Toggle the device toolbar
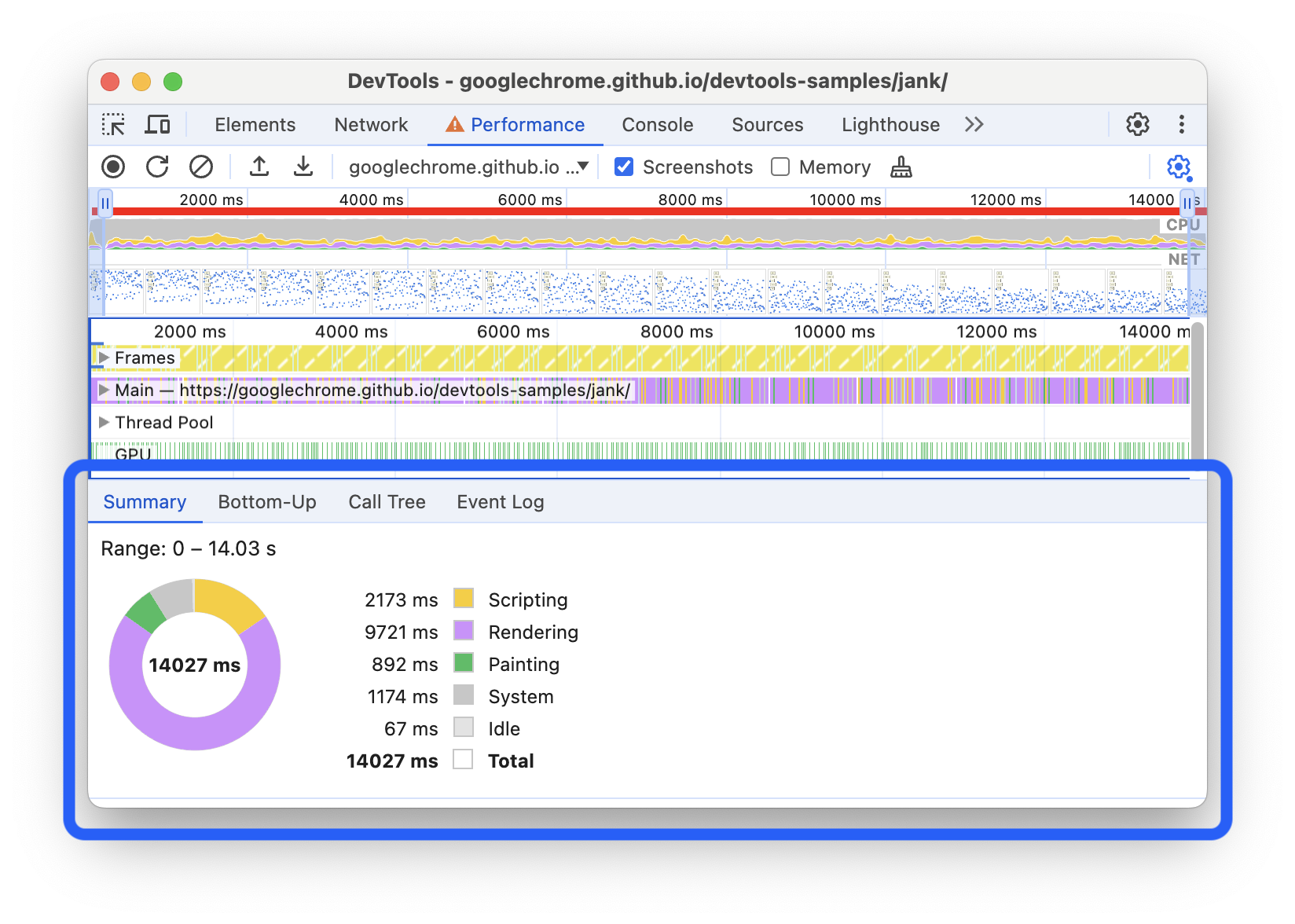Image resolution: width=1295 pixels, height=924 pixels. [x=158, y=124]
